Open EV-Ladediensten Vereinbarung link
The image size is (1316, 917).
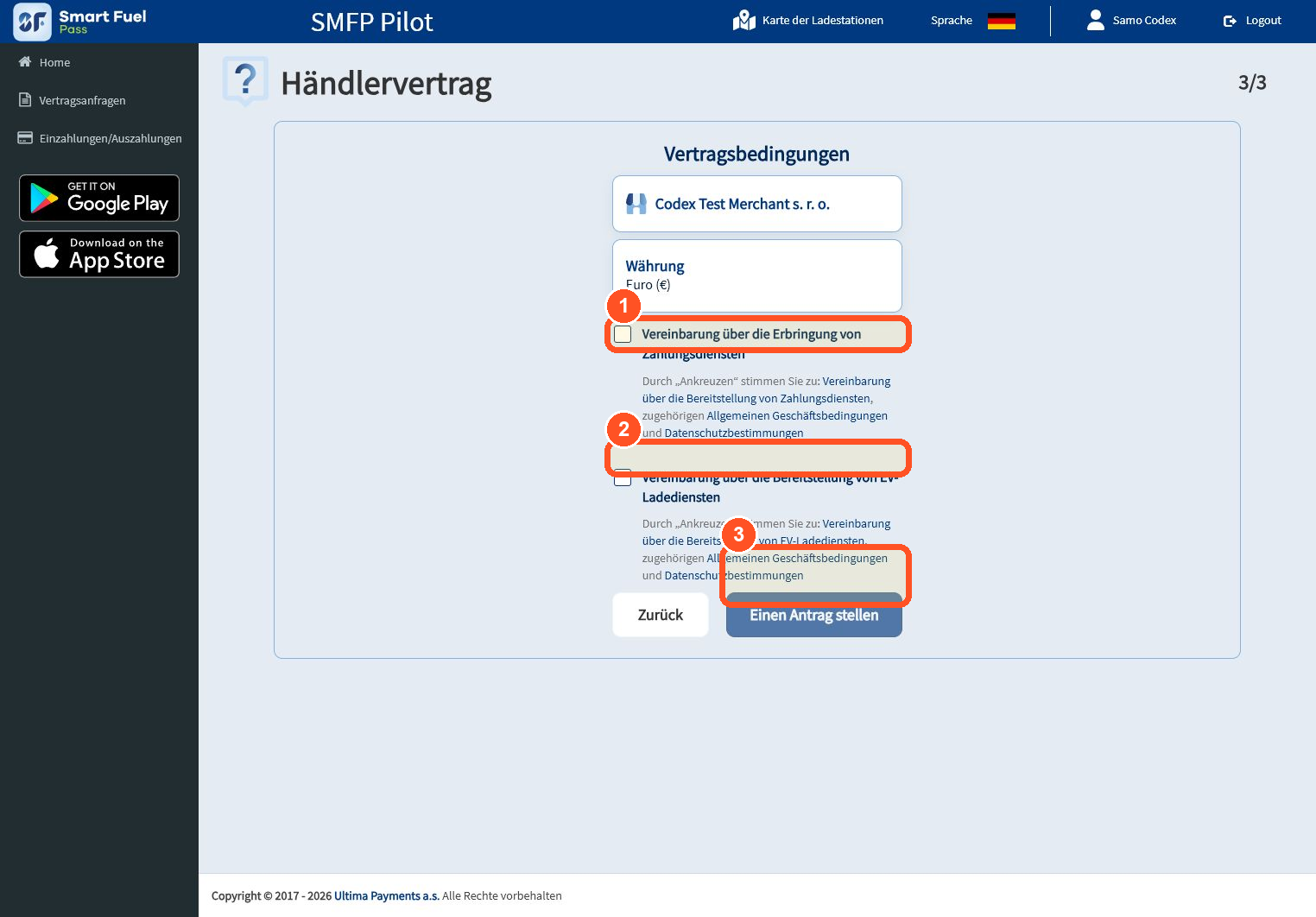click(766, 532)
